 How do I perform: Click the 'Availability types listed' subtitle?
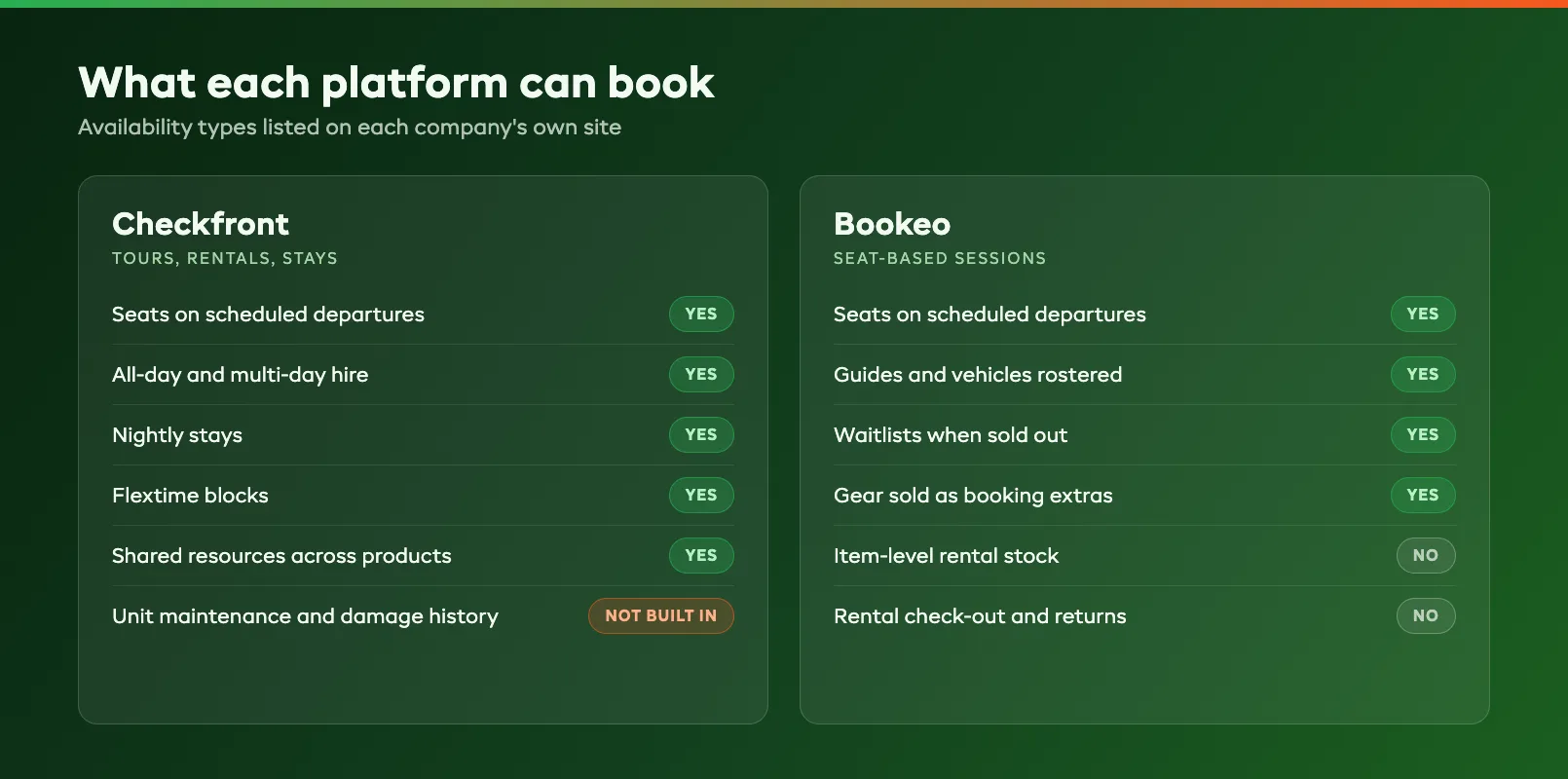coord(350,128)
